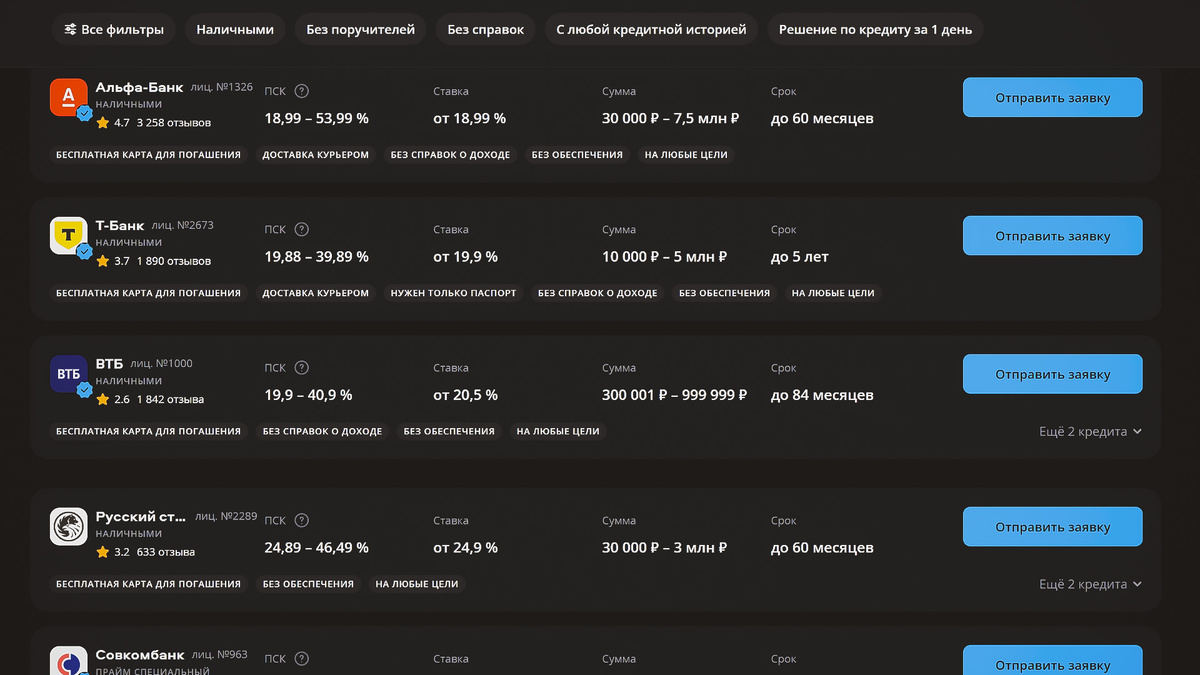The height and width of the screenshot is (675, 1200).
Task: Toggle the Без справок filter chip
Action: pyautogui.click(x=486, y=30)
